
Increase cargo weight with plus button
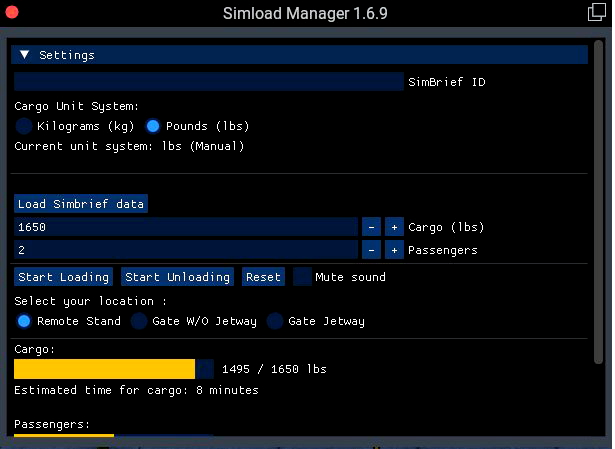[394, 227]
